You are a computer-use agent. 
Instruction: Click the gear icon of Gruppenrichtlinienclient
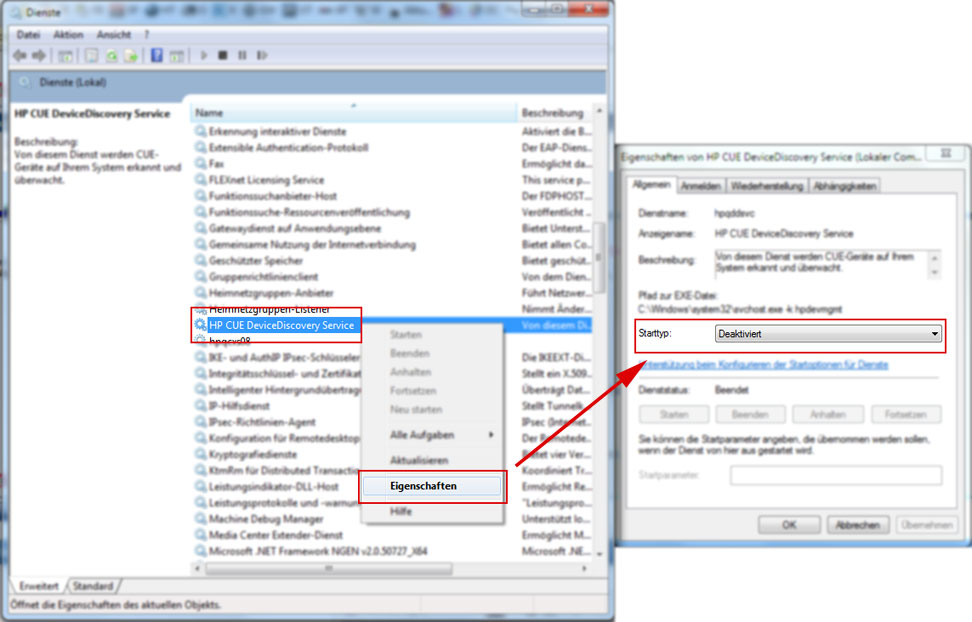(x=200, y=276)
